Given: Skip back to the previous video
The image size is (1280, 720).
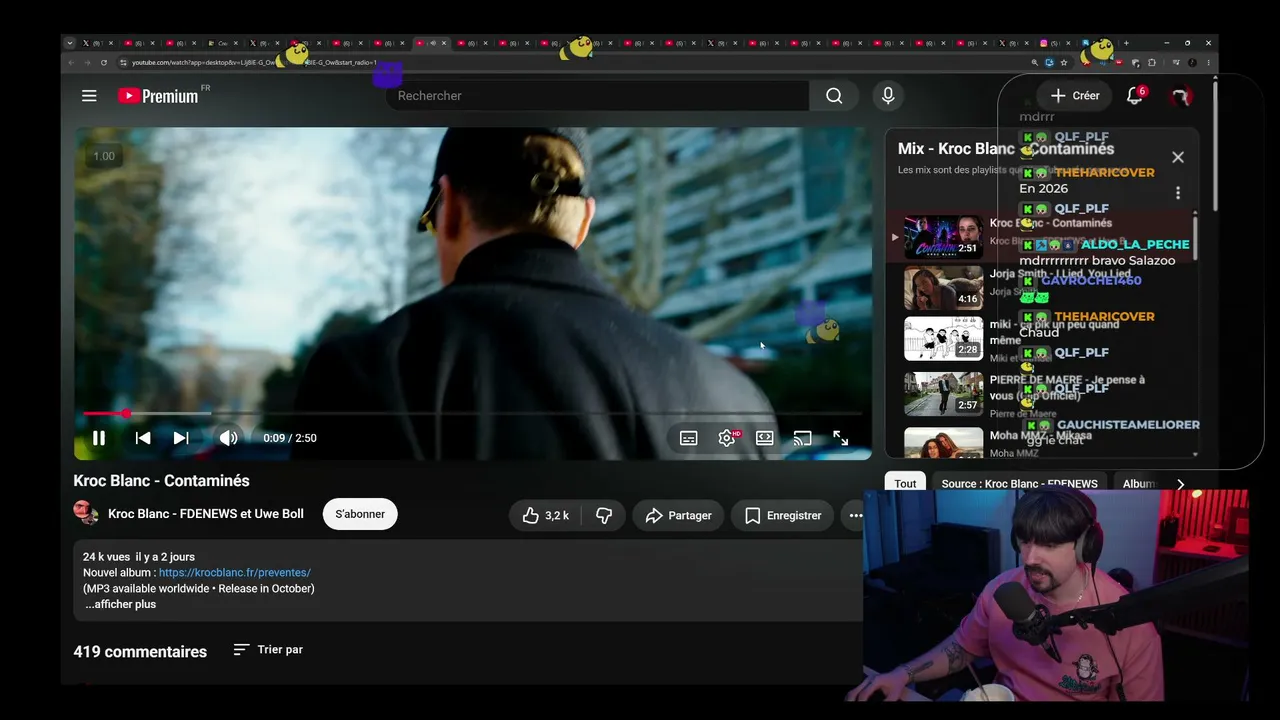Looking at the screenshot, I should click(143, 438).
